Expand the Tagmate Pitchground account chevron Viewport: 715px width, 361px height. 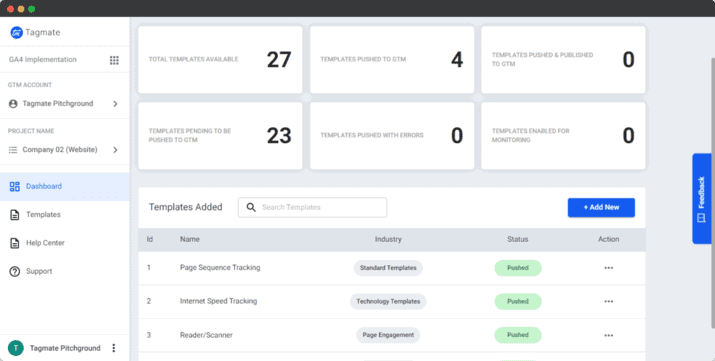(115, 104)
